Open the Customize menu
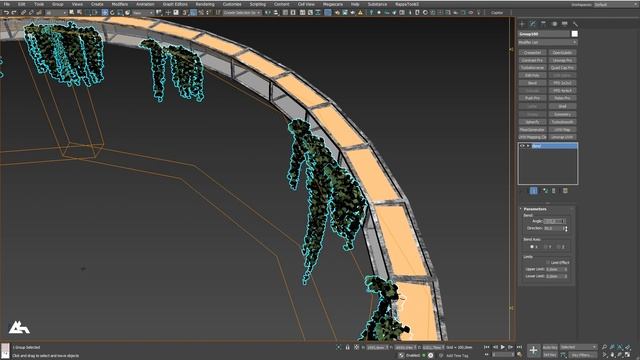640x360 pixels. click(x=232, y=4)
